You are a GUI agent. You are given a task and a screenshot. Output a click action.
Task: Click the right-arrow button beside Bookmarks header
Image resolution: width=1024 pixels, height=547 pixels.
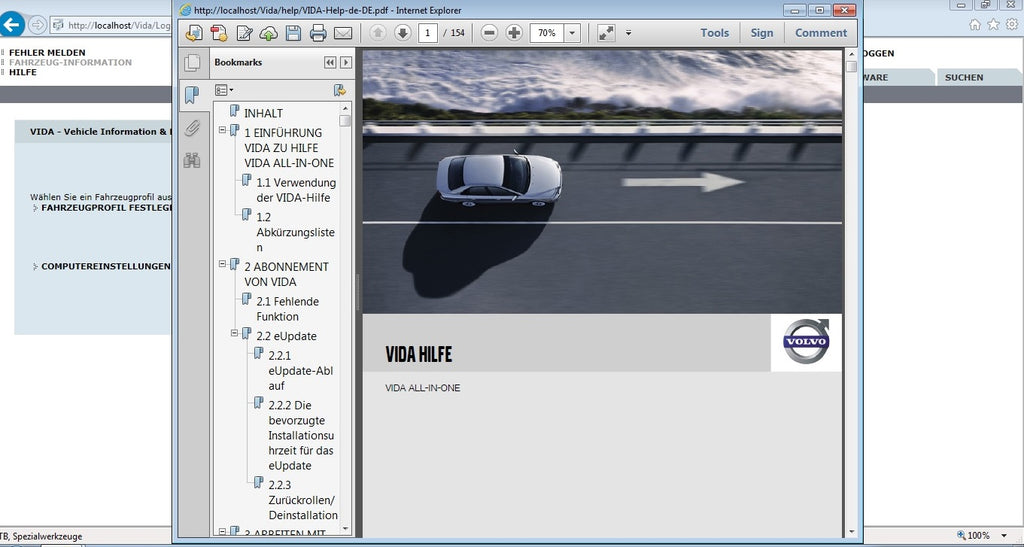coord(346,63)
